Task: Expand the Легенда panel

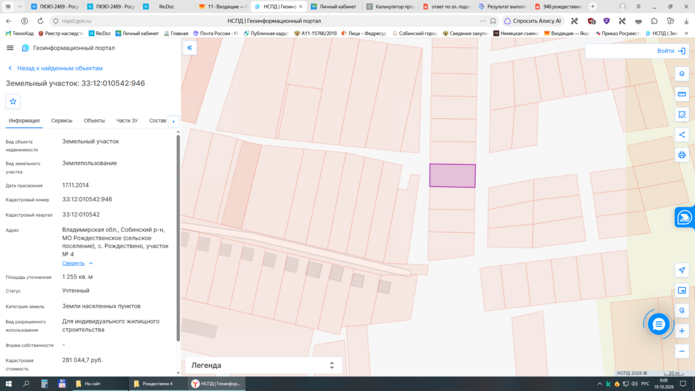Action: (x=263, y=365)
